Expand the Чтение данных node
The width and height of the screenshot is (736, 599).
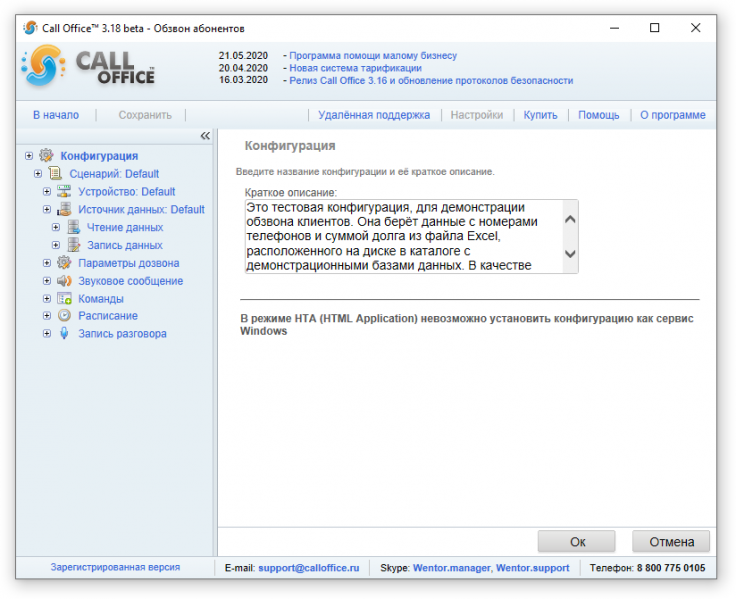pyautogui.click(x=56, y=227)
